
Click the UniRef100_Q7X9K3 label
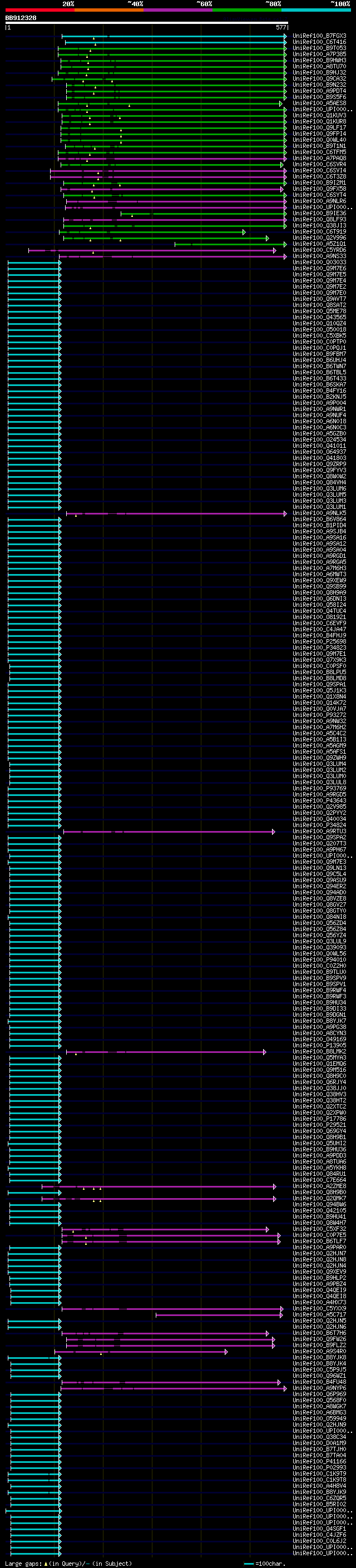click(319, 660)
